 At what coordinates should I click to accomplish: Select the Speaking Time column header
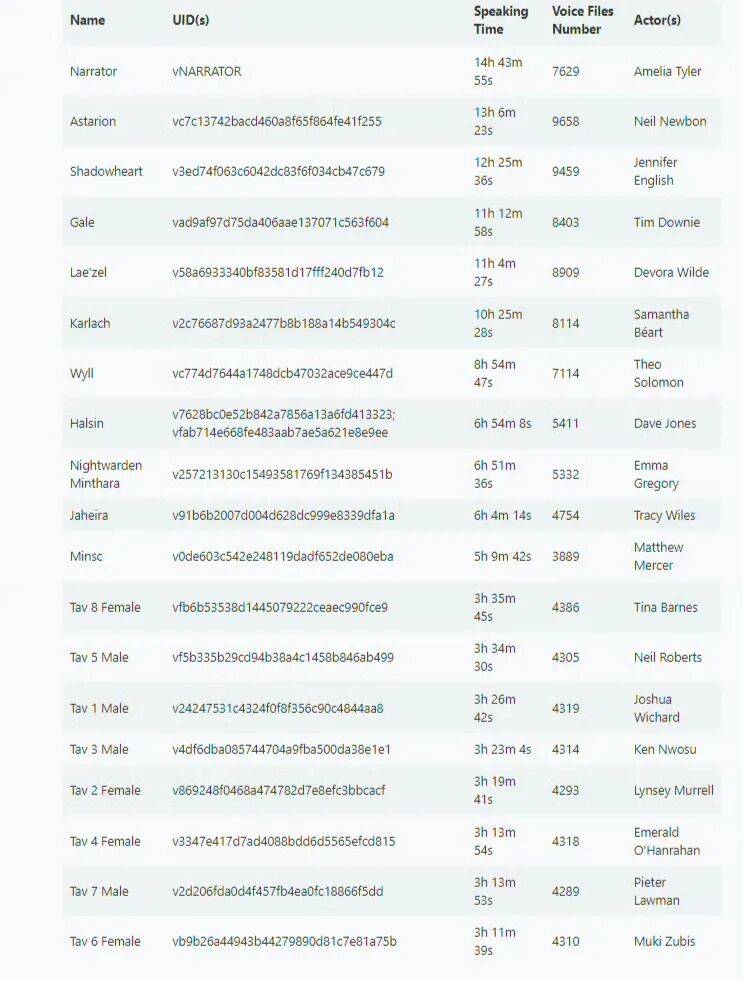tap(500, 20)
